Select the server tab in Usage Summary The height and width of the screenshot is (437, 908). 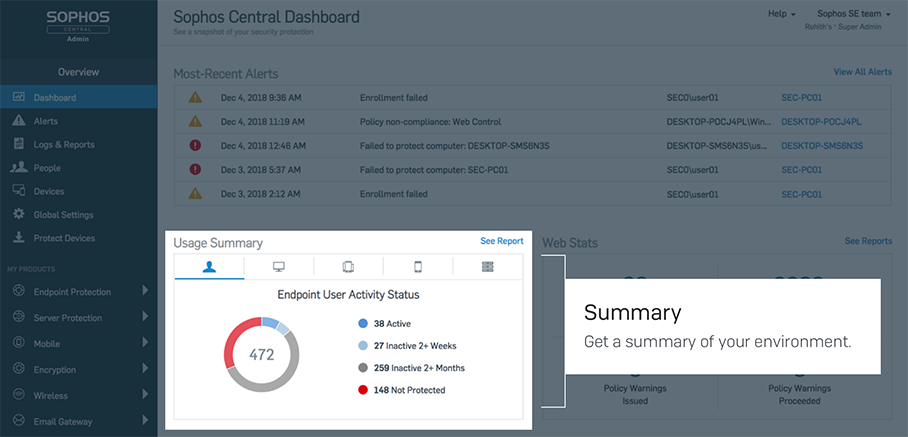coord(488,266)
